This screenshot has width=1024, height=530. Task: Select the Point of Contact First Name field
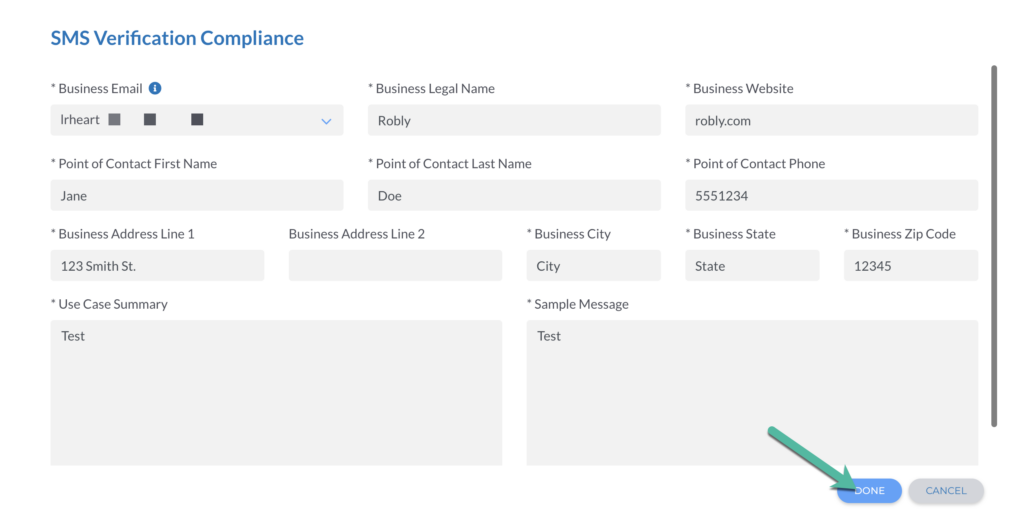point(196,195)
